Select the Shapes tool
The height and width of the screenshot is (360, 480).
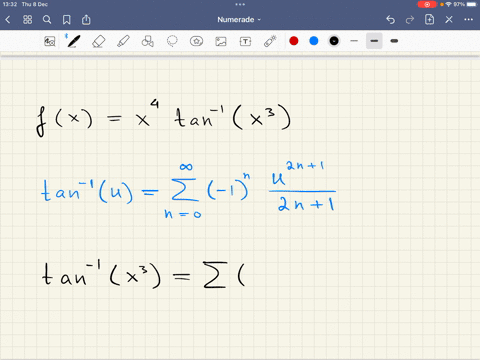tap(147, 41)
